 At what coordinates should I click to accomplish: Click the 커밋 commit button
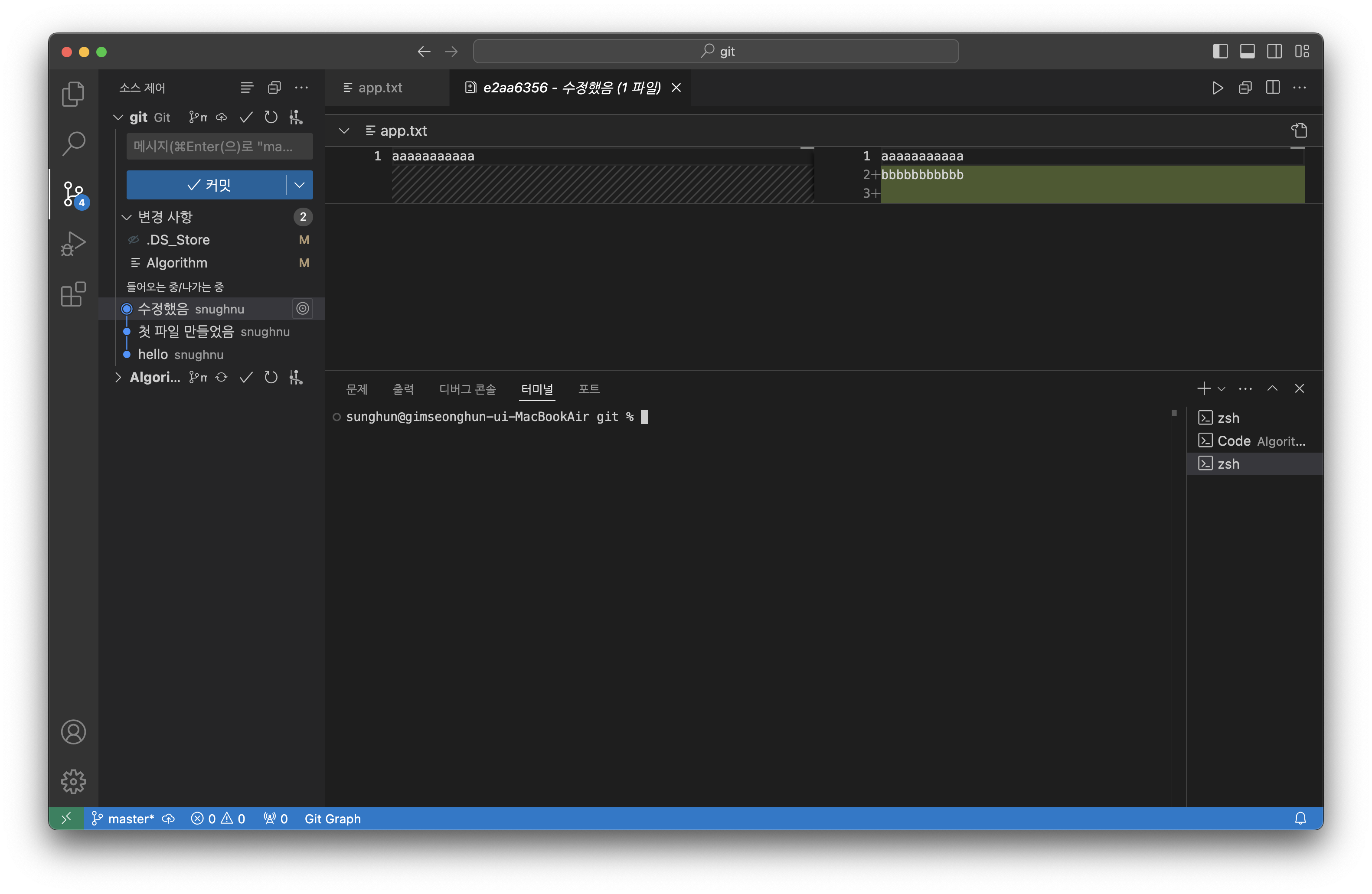tap(208, 185)
